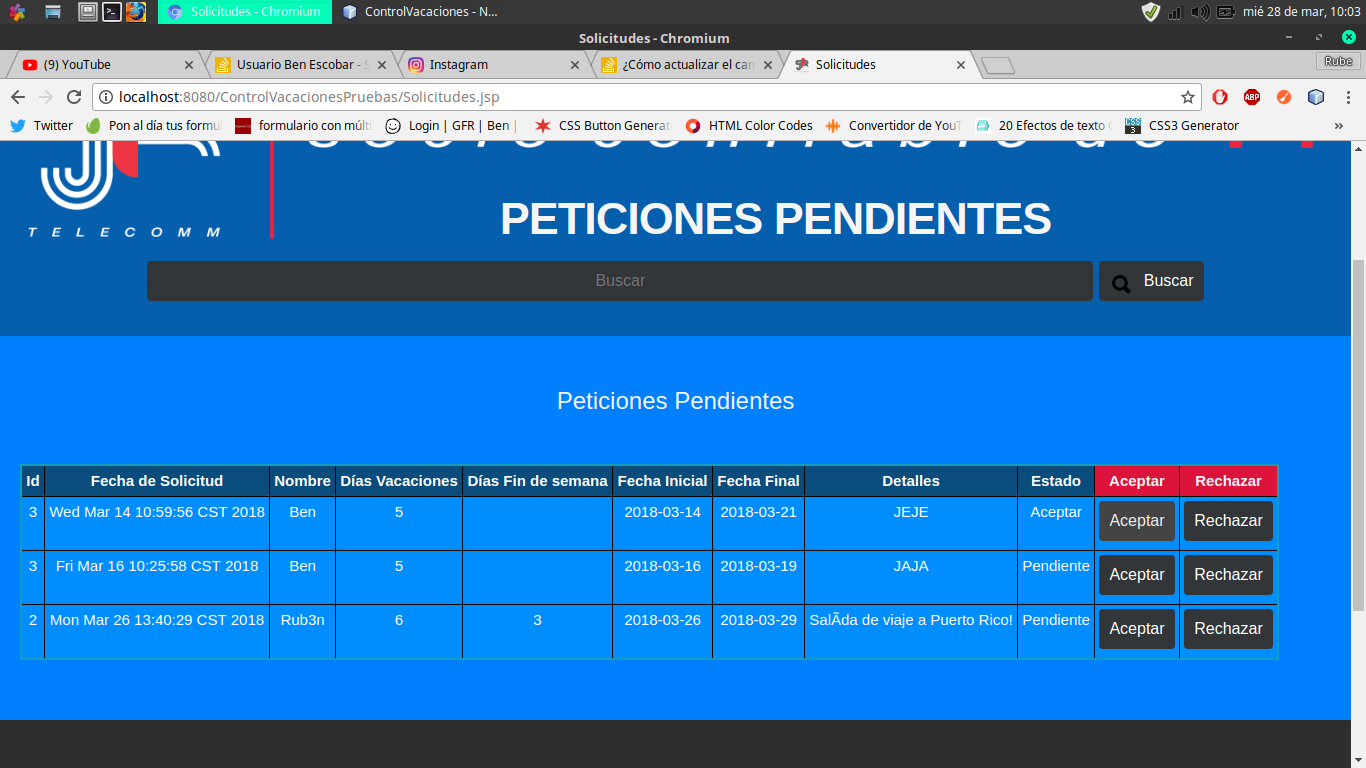The height and width of the screenshot is (768, 1366).
Task: Click the Detalles column header
Action: coord(911,481)
